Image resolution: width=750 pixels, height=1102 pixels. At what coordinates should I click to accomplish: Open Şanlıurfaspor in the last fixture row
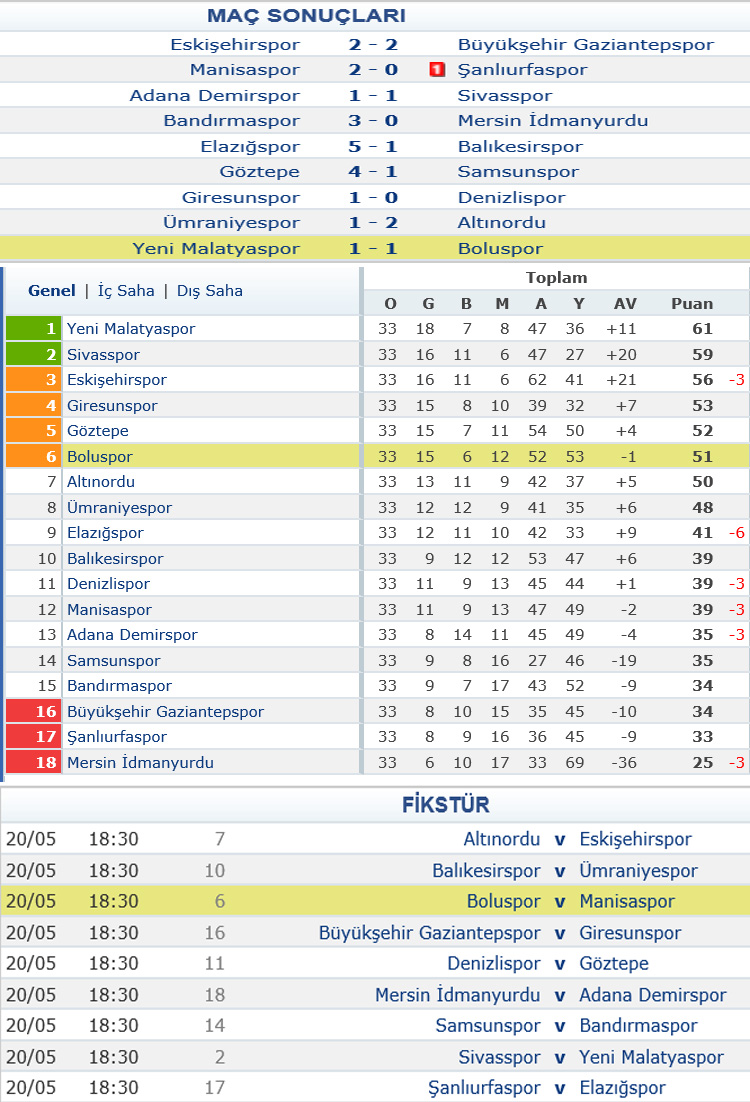(x=484, y=1088)
